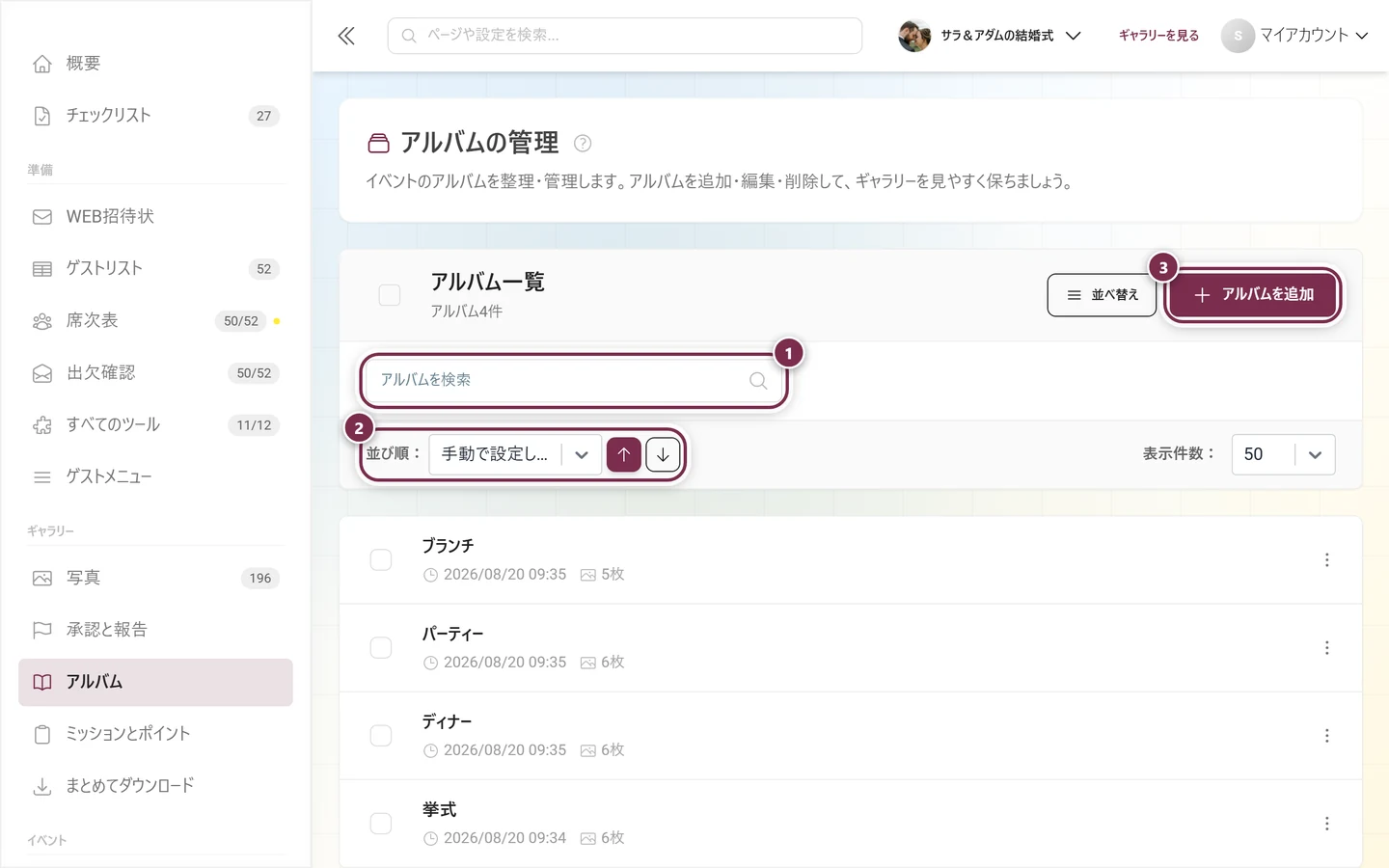
Task: Open the three-dot menu for 挙式 album
Action: click(x=1327, y=824)
